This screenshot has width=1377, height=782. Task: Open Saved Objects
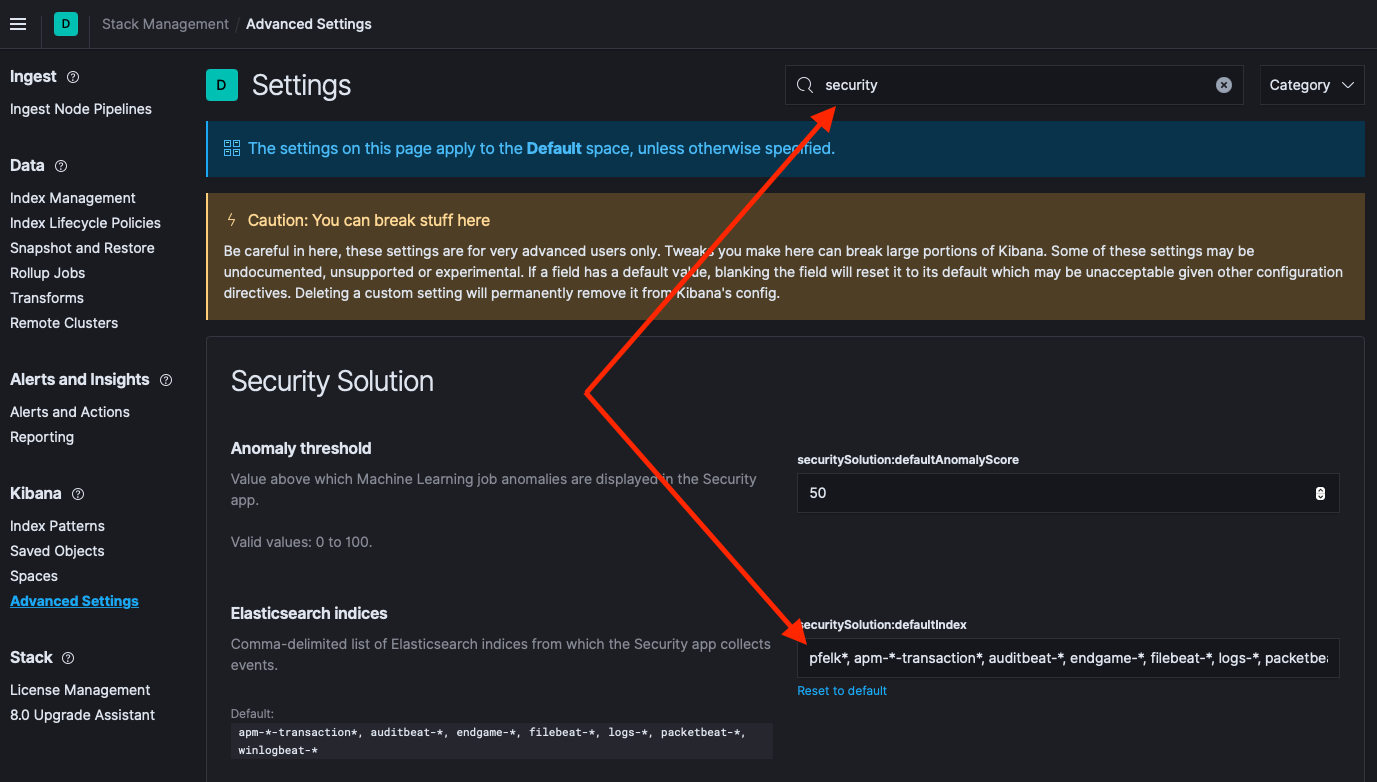click(57, 551)
